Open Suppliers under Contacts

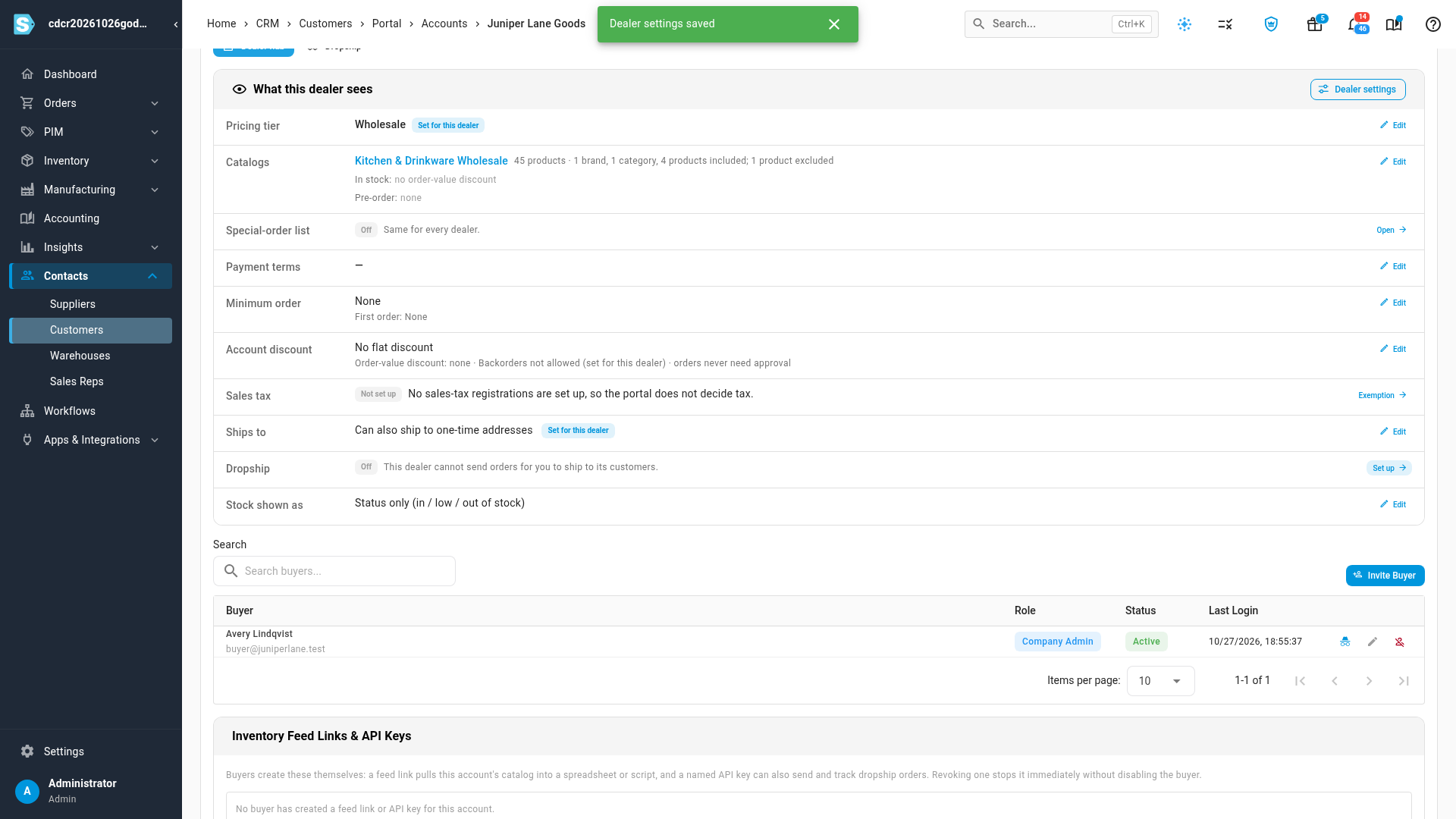(x=90, y=304)
